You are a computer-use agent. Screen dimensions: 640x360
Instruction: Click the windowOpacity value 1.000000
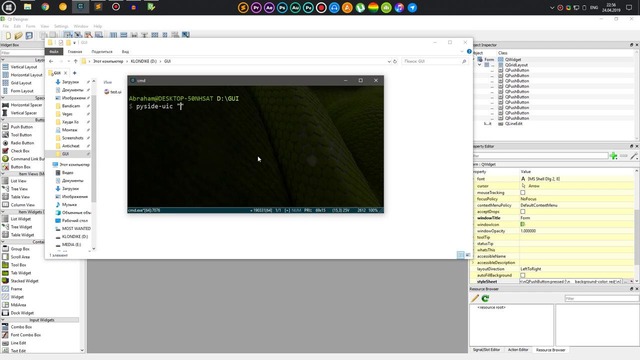528,231
